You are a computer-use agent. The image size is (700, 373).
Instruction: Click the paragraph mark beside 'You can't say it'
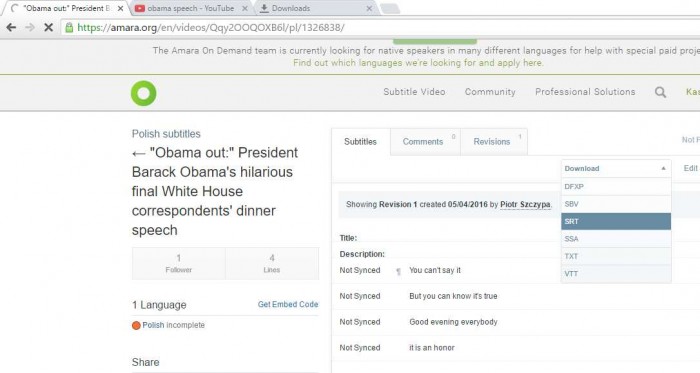pyautogui.click(x=398, y=271)
